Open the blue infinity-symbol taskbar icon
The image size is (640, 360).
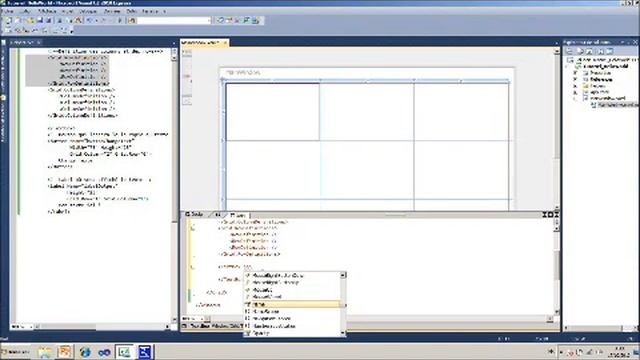(104, 352)
